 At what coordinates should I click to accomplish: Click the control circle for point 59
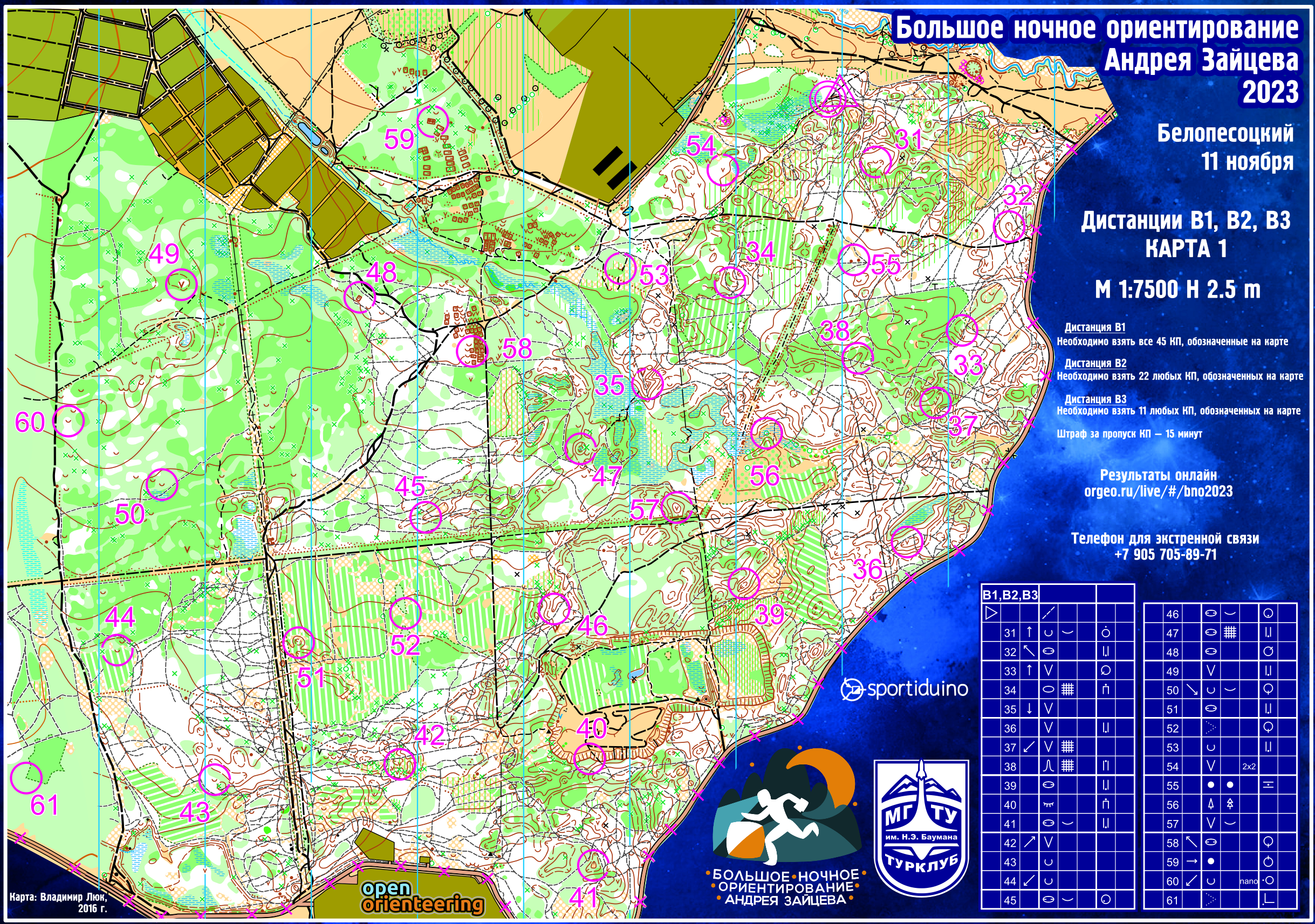tap(433, 121)
